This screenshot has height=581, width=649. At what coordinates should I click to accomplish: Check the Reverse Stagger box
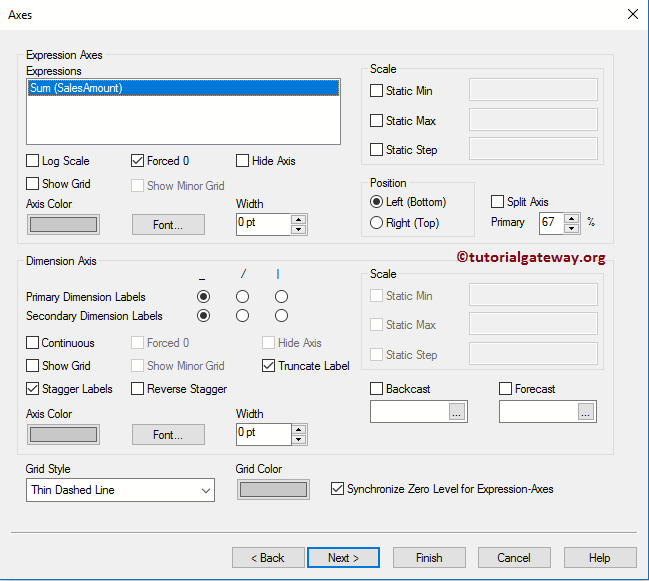(137, 389)
